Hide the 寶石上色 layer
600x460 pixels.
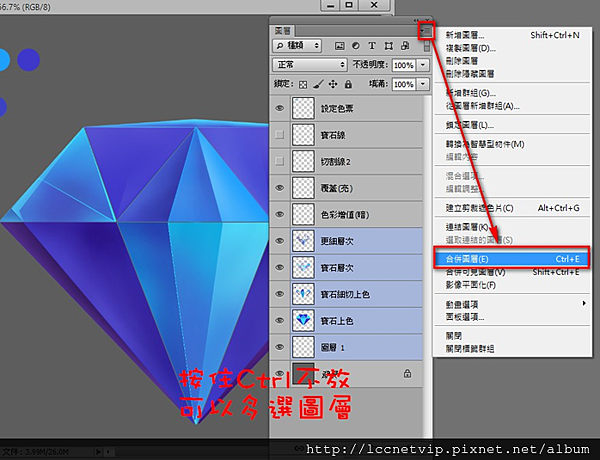click(x=280, y=320)
